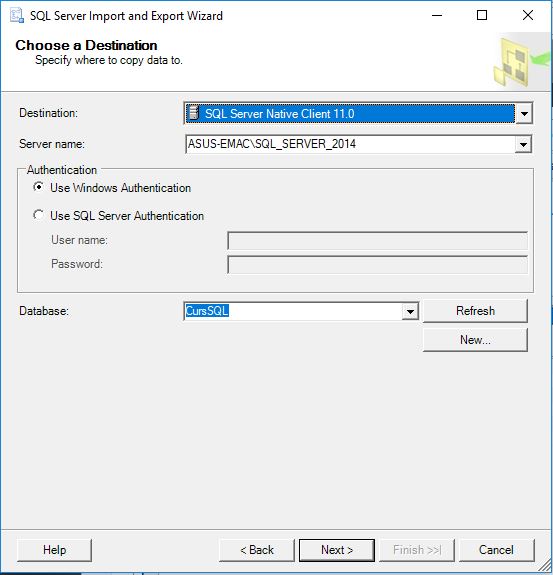Go back with the < Back button
Viewport: 553px width, 575px height.
[x=257, y=550]
